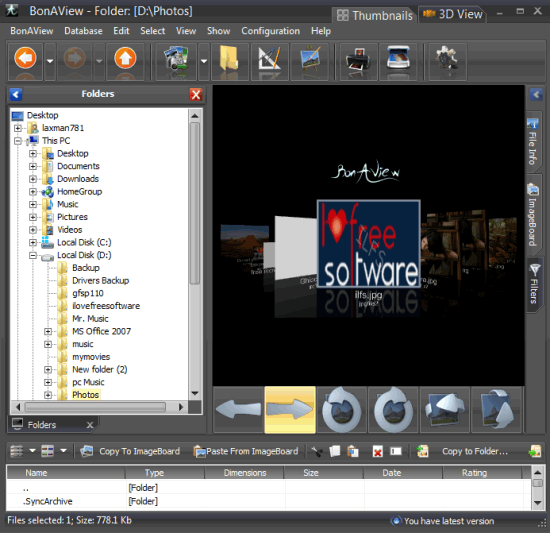Toggle the File Info side panel
Viewport: 550px width, 533px height.
(533, 143)
